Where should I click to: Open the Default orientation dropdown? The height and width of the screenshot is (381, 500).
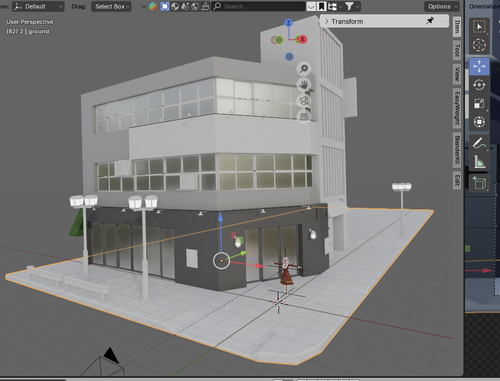[38, 6]
